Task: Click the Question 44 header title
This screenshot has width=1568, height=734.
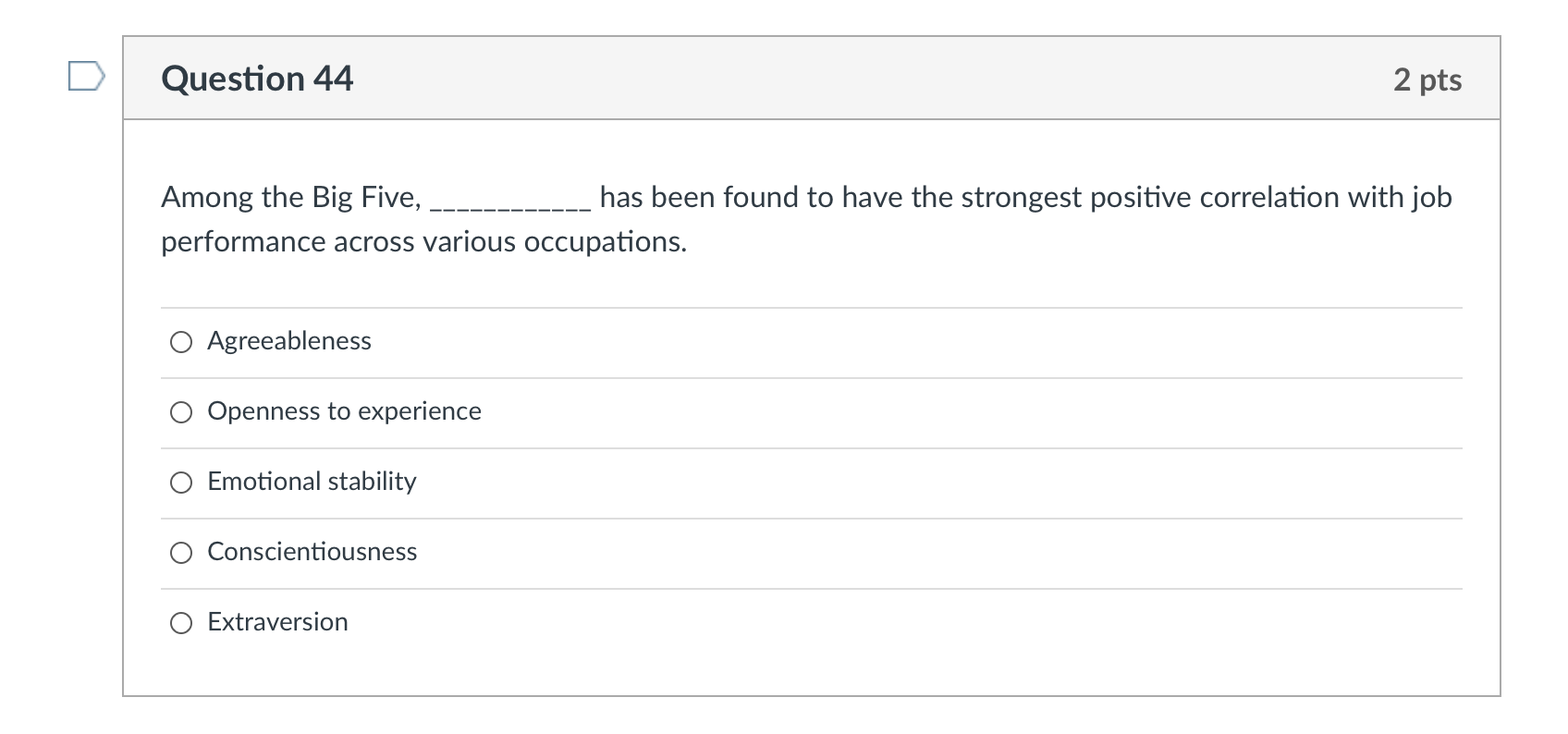Action: [x=257, y=79]
